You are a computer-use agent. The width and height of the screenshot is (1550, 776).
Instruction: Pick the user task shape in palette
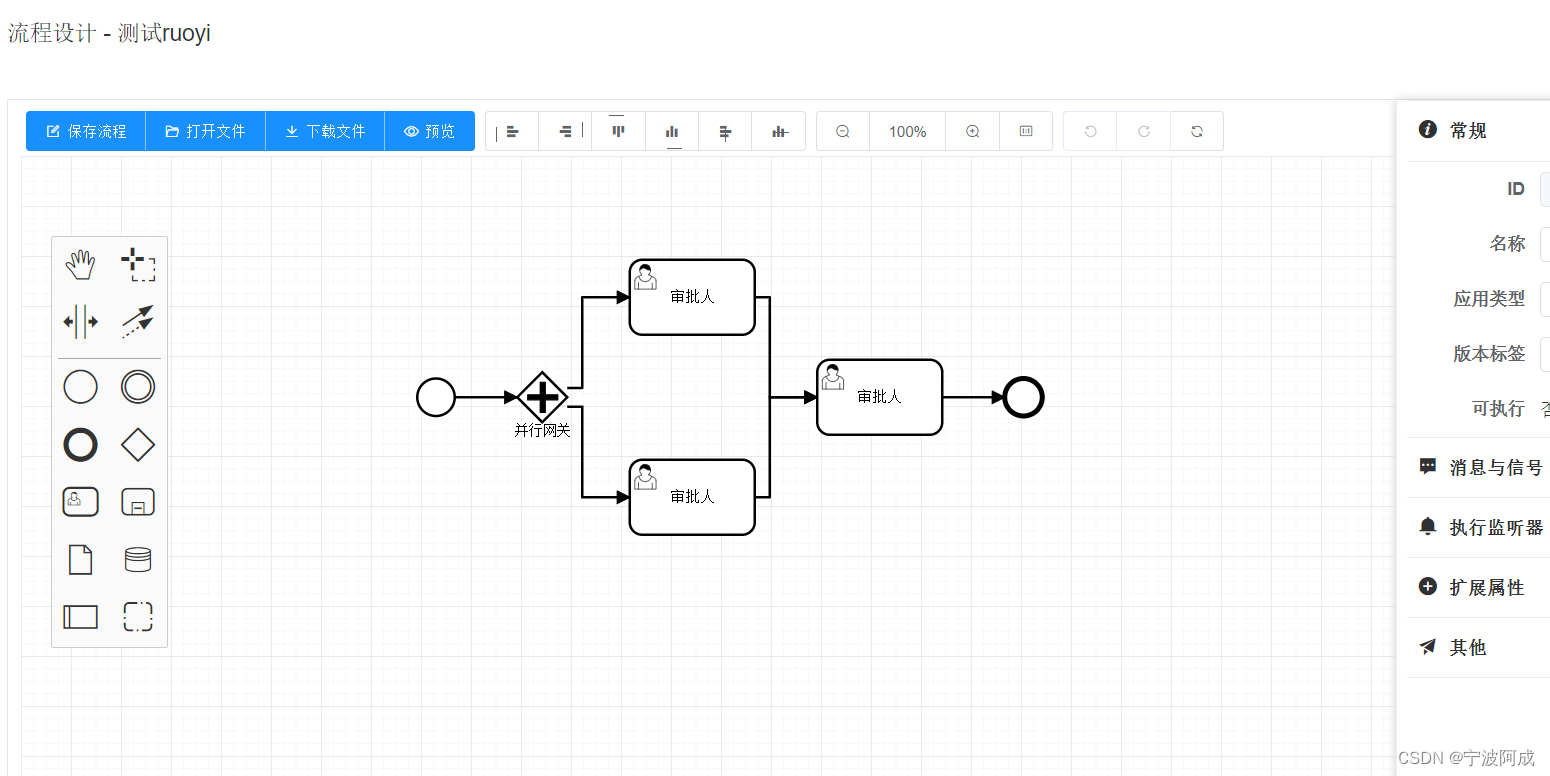click(80, 501)
